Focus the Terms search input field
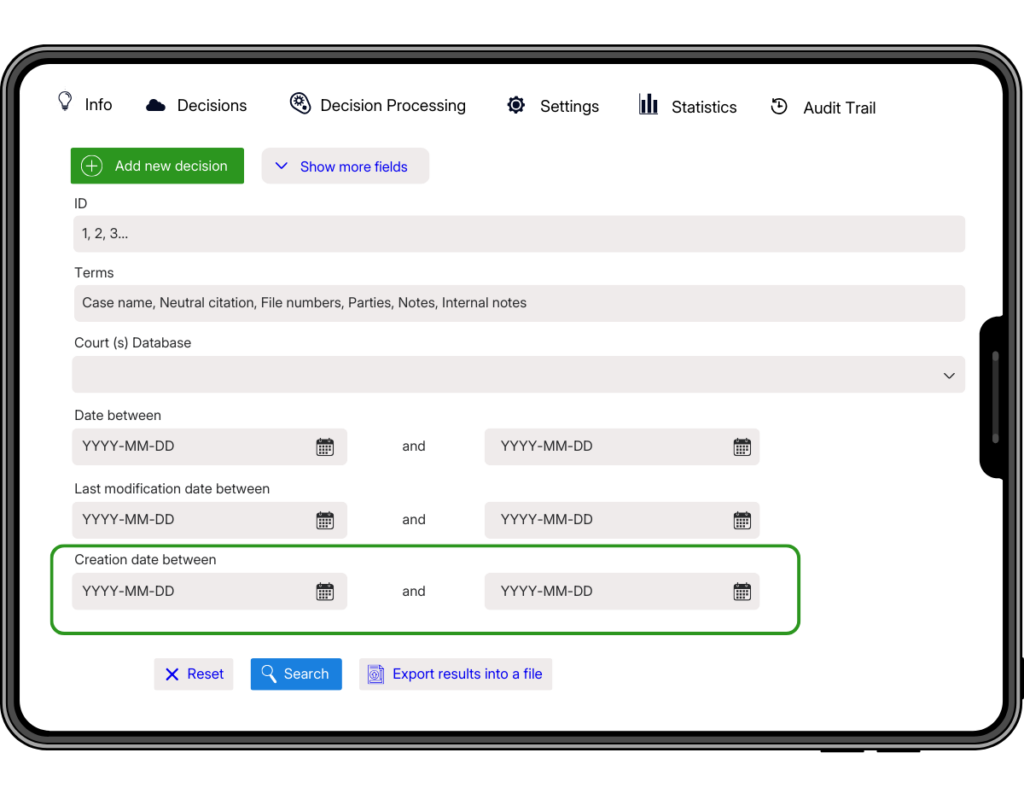Image resolution: width=1024 pixels, height=811 pixels. click(x=517, y=303)
